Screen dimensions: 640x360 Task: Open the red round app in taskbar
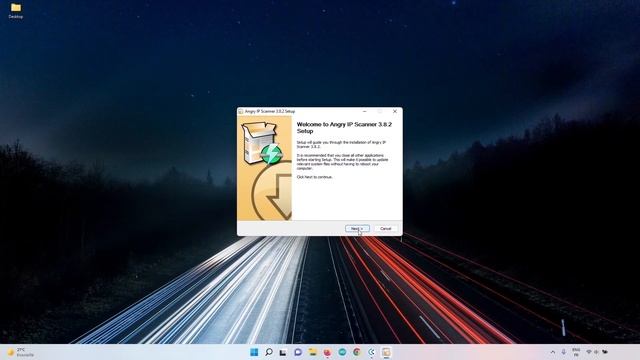tap(327, 352)
